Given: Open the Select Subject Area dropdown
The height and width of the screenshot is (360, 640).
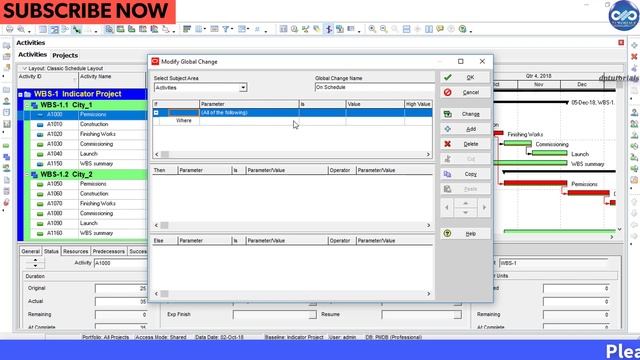Looking at the screenshot, I should (x=243, y=88).
